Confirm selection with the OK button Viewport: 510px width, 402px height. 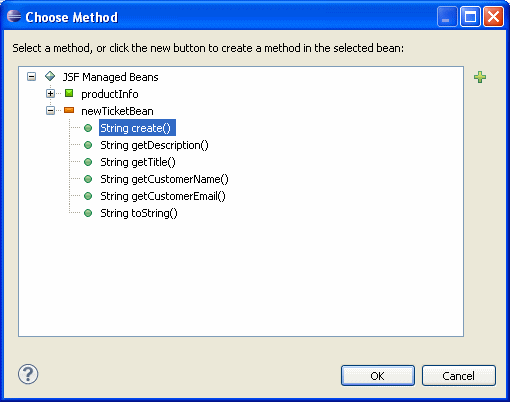tap(378, 376)
